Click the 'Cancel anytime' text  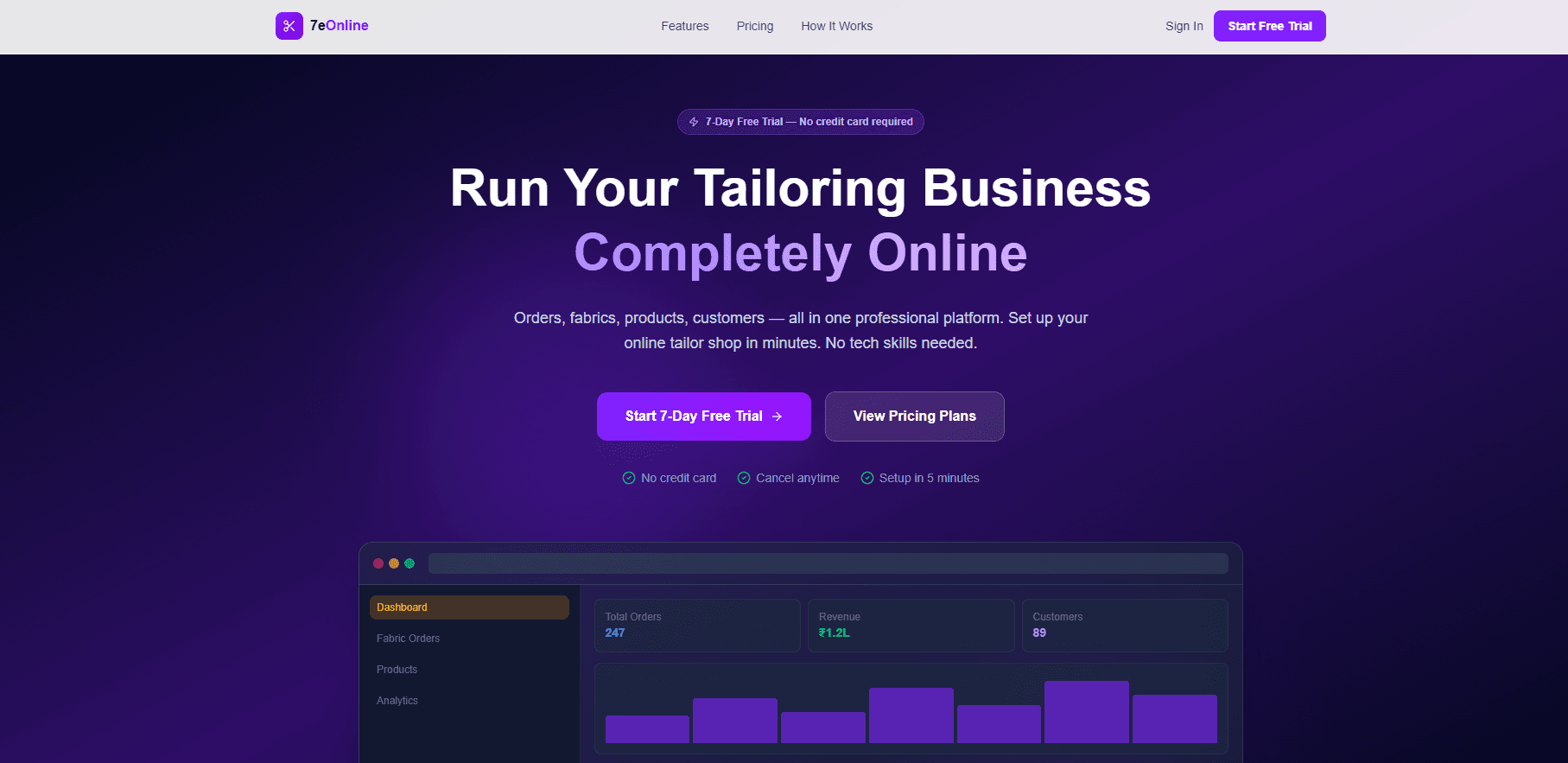[797, 478]
